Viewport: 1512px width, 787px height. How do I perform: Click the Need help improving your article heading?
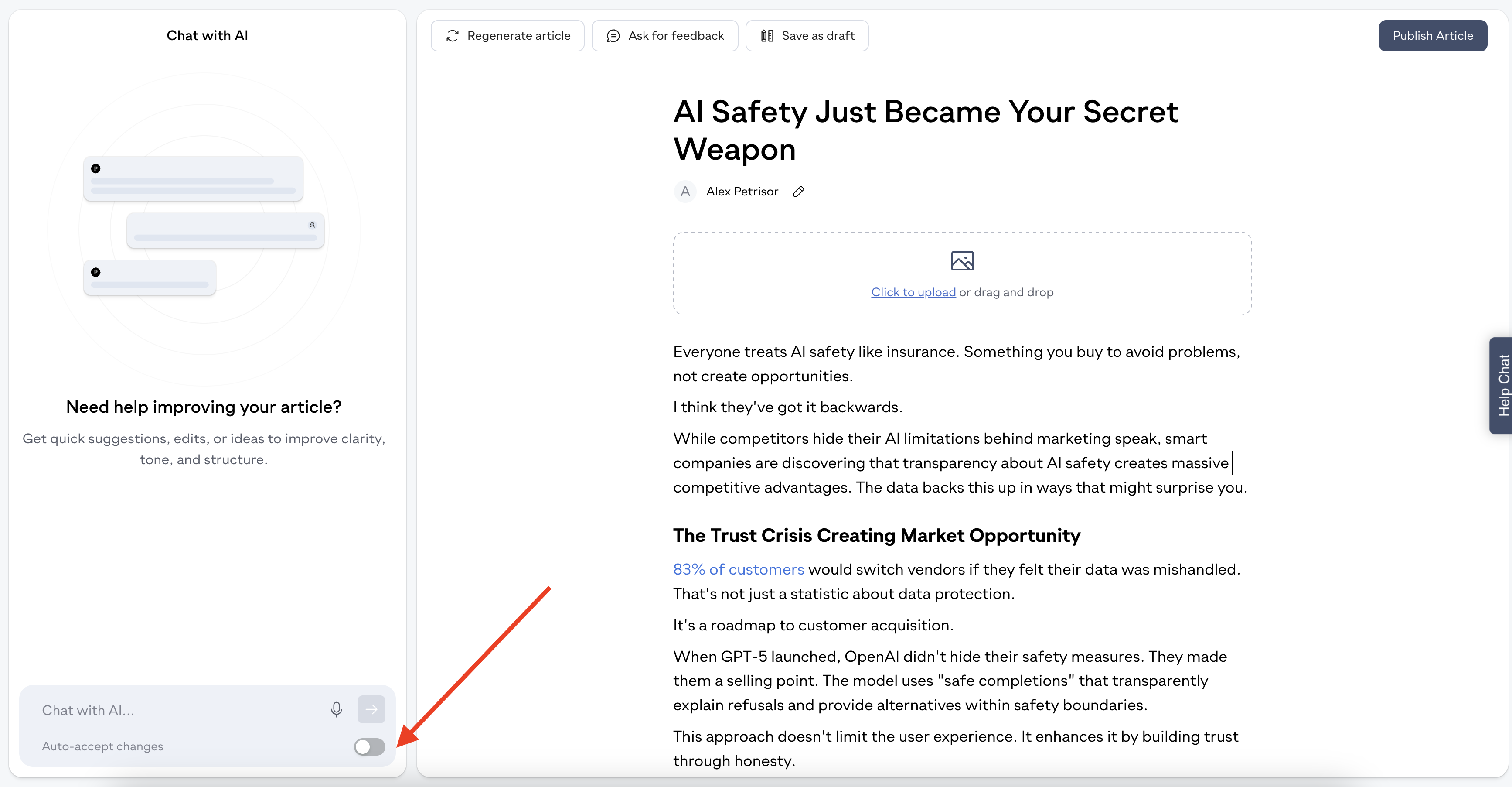[x=204, y=407]
